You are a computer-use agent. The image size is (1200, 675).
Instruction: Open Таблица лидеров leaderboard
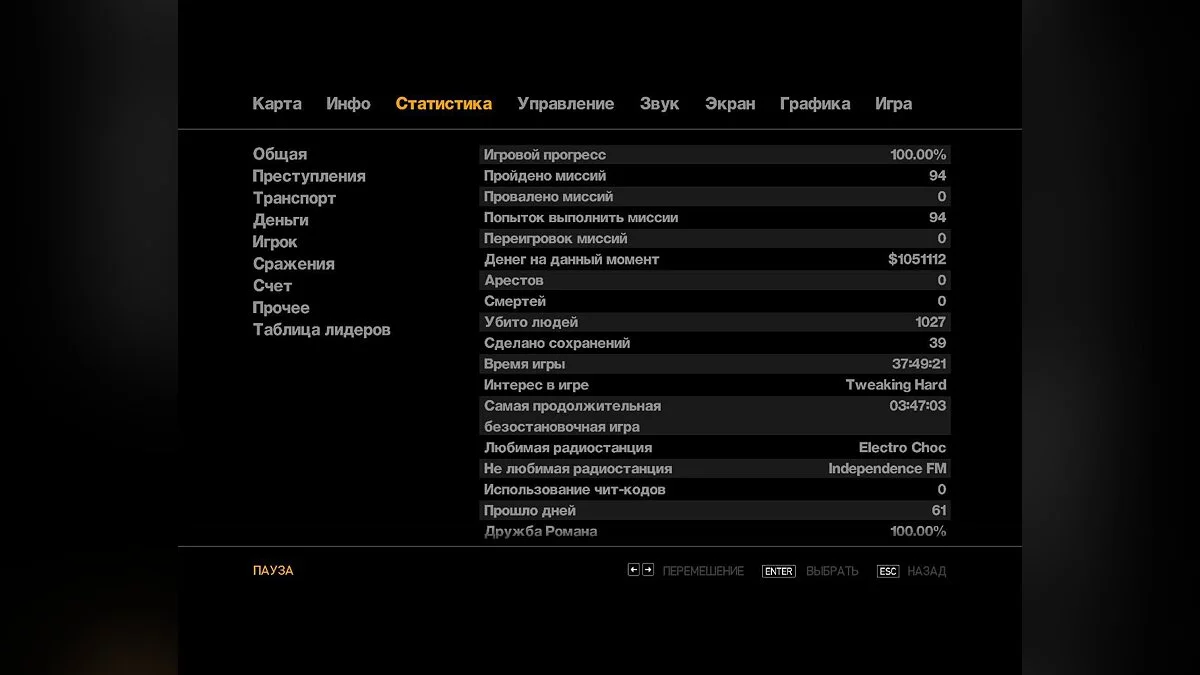(320, 328)
